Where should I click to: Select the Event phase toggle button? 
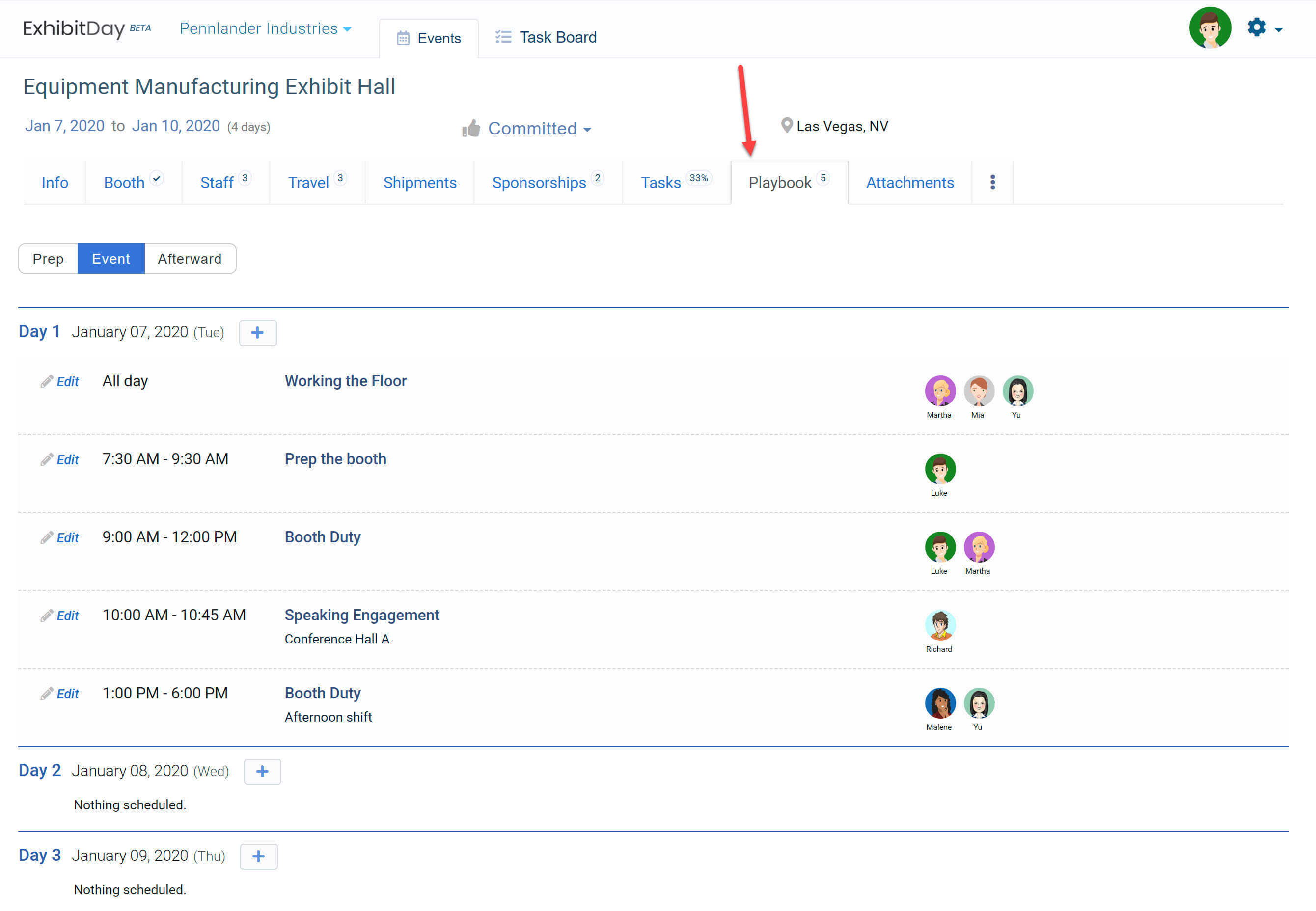pos(110,258)
